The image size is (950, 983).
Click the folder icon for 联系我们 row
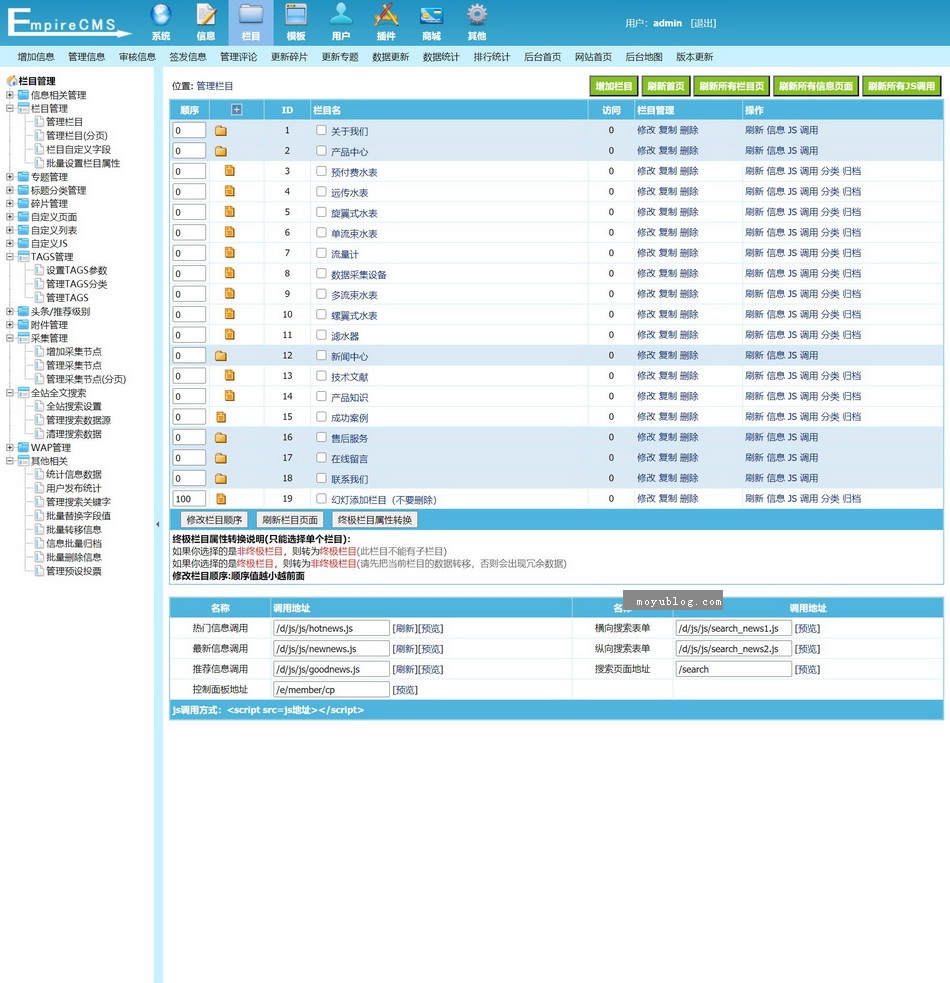pos(221,479)
